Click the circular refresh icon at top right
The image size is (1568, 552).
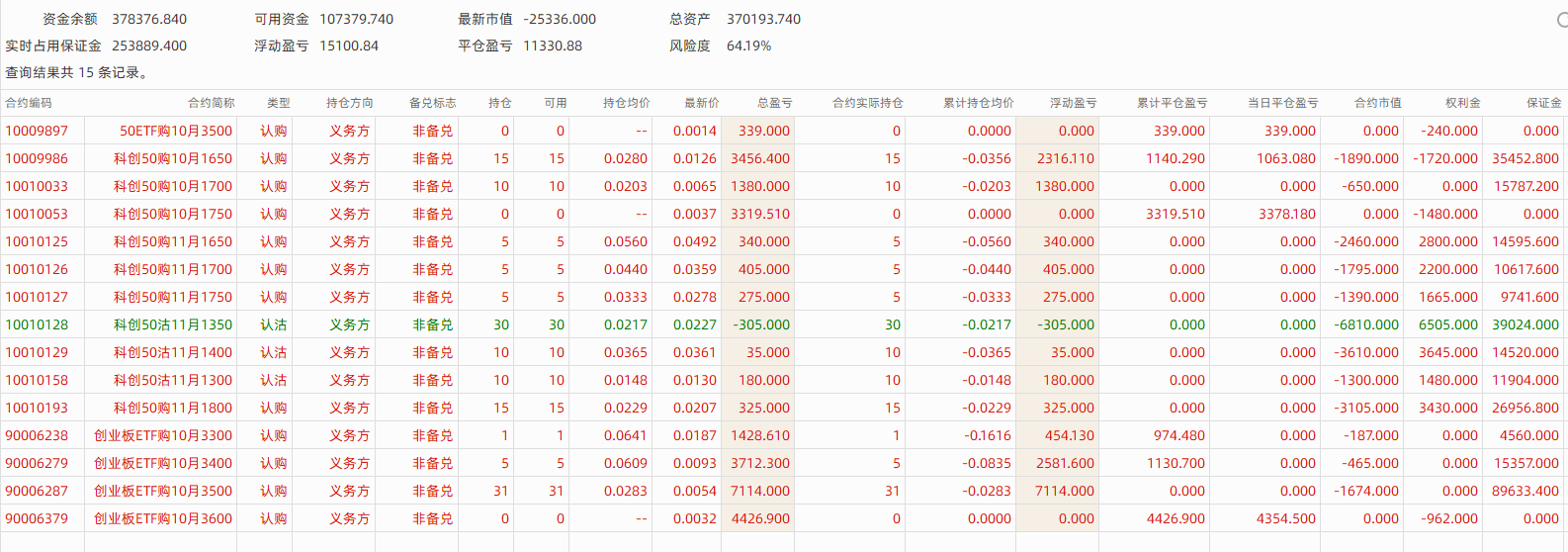[x=1561, y=20]
